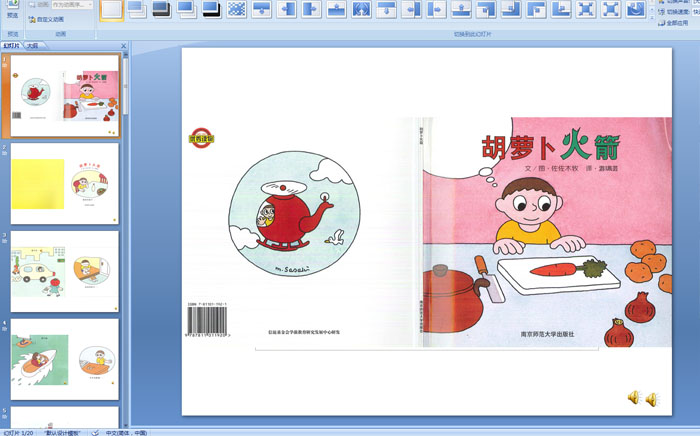This screenshot has height=436, width=700.
Task: Click the round badge icon on slide
Action: 201,138
